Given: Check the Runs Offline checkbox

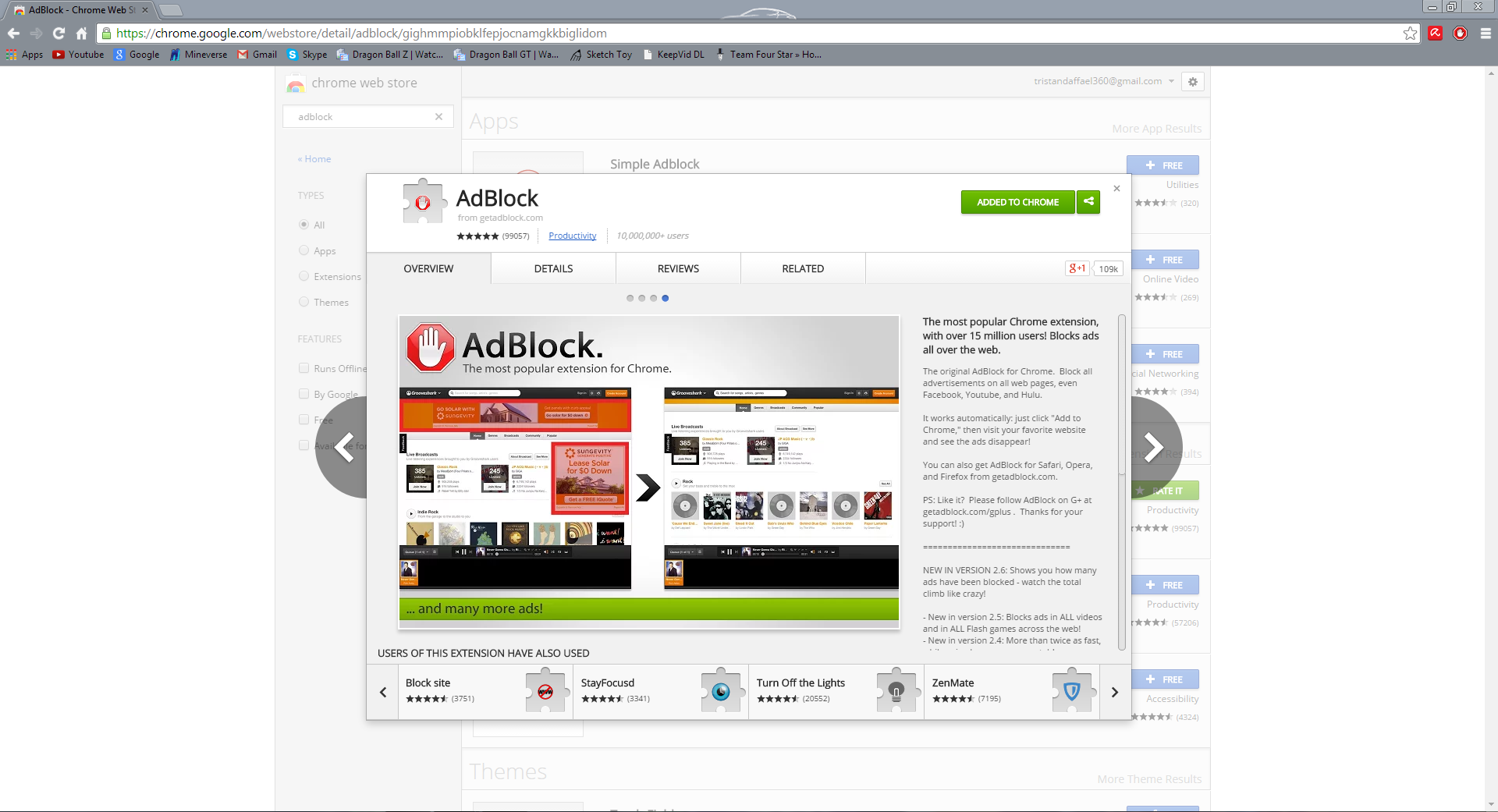Looking at the screenshot, I should click(x=304, y=368).
